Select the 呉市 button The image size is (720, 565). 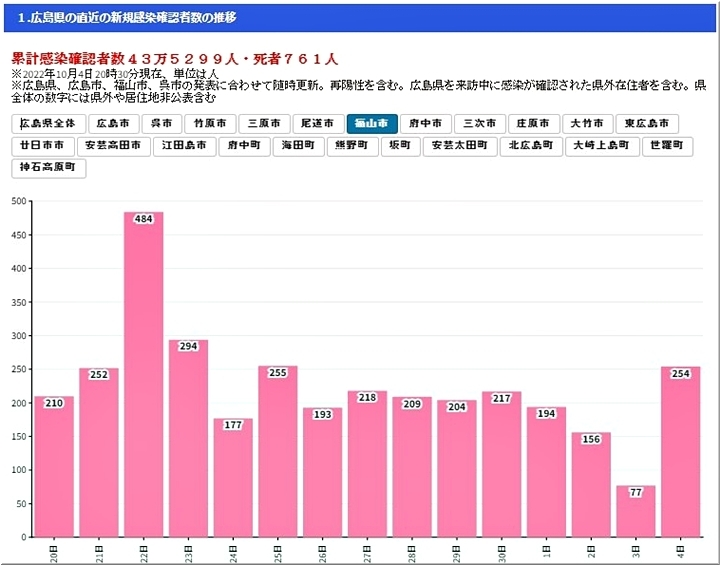coord(162,124)
